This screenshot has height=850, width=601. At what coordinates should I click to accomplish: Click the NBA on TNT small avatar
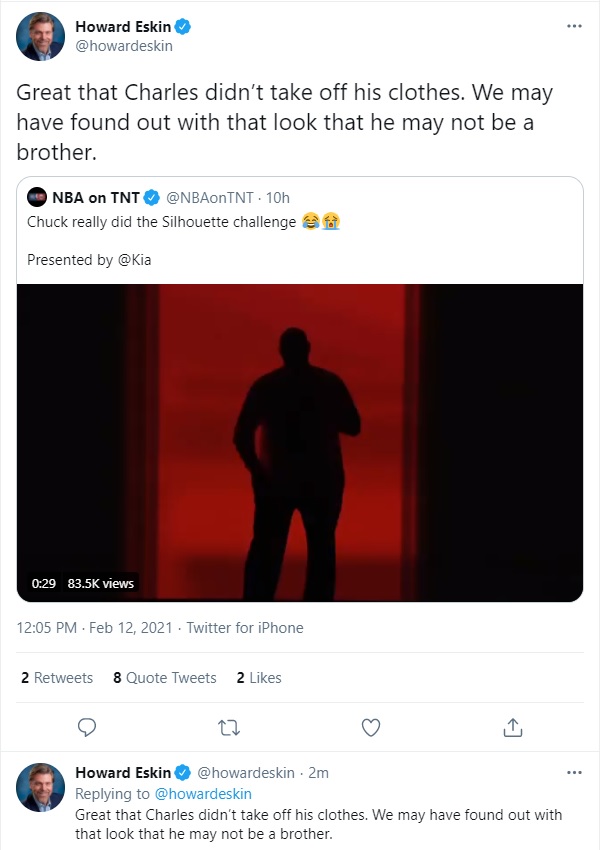pos(36,197)
